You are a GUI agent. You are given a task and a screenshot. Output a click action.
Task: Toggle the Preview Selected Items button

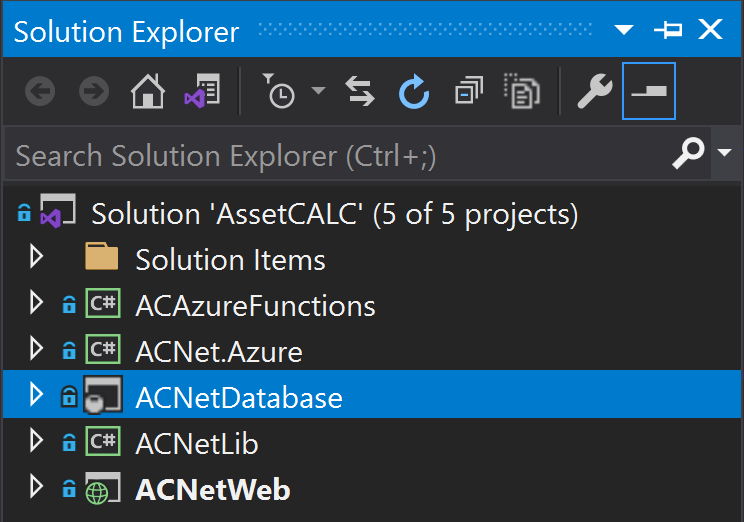649,91
